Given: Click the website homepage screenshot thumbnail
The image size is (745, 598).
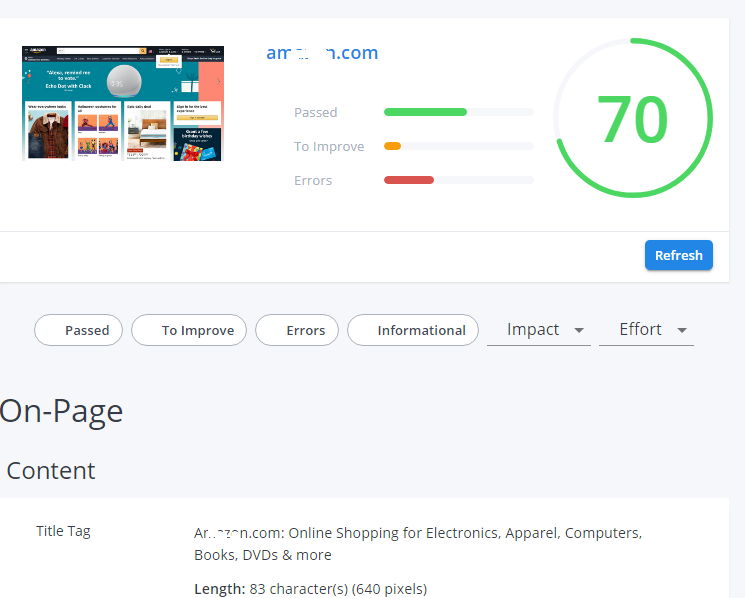Looking at the screenshot, I should point(123,103).
